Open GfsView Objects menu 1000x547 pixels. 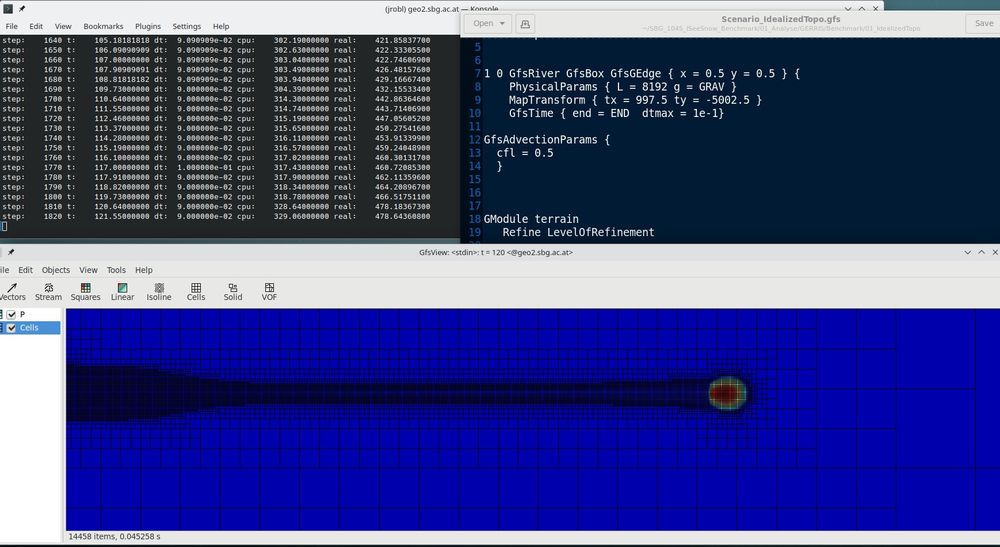(x=56, y=270)
